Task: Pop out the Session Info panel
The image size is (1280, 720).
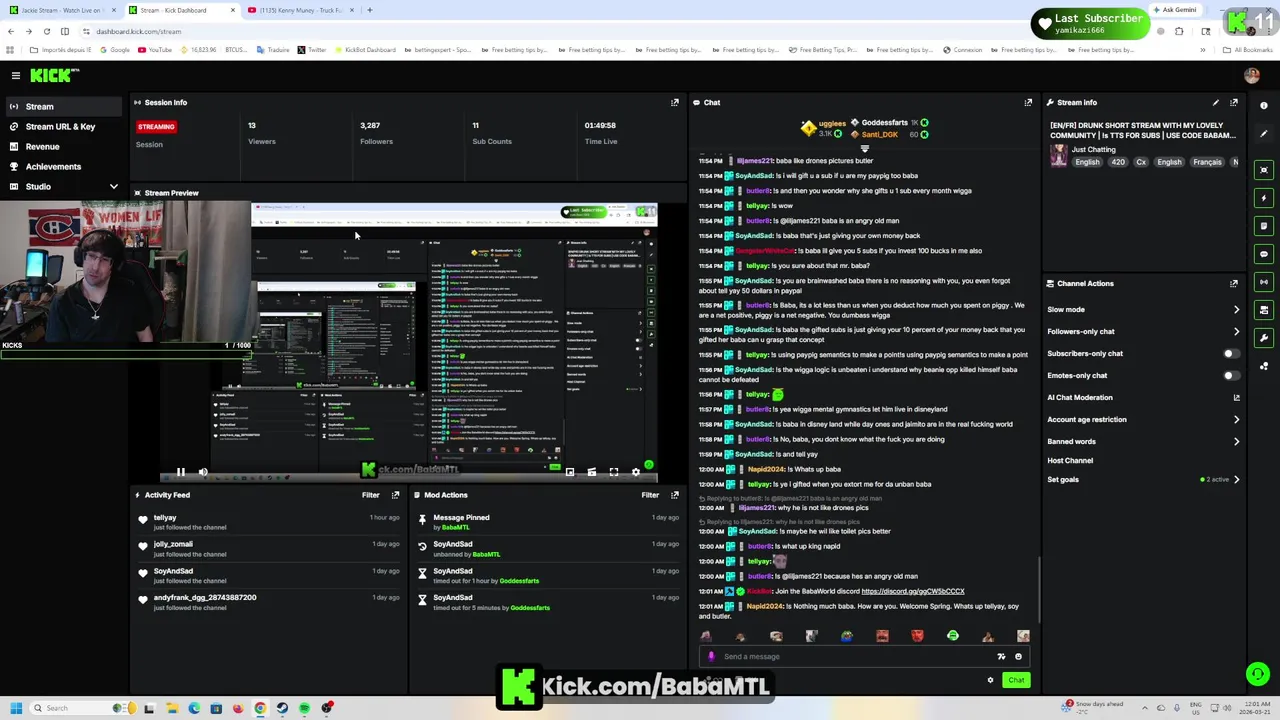Action: click(x=675, y=102)
